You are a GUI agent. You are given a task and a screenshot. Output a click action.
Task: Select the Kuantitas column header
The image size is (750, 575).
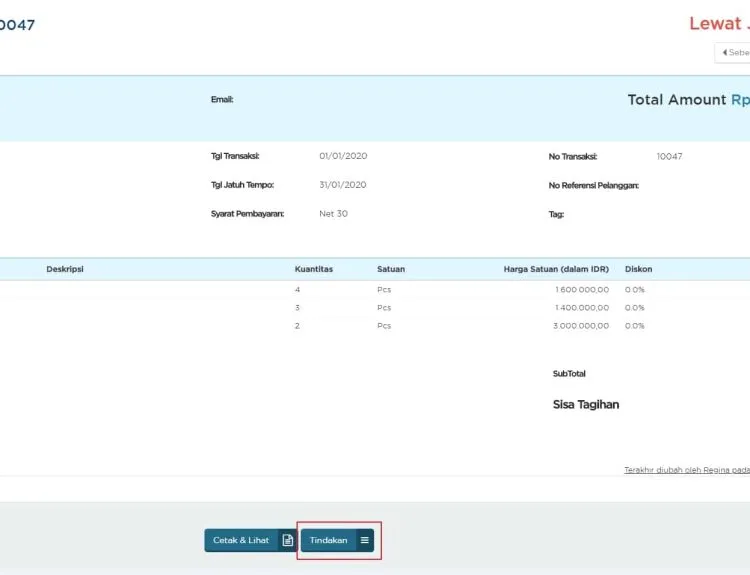313,269
